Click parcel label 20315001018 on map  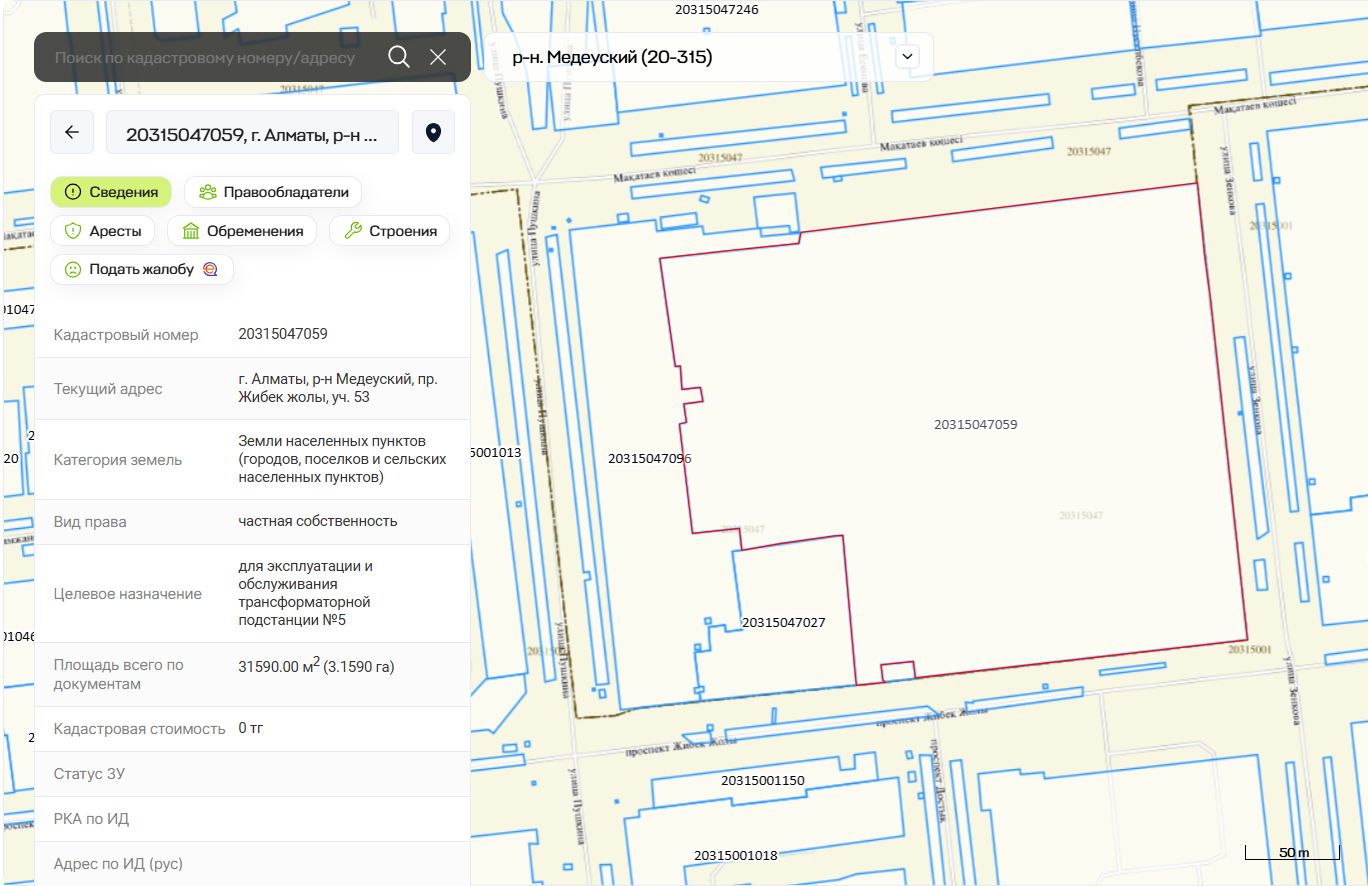735,856
